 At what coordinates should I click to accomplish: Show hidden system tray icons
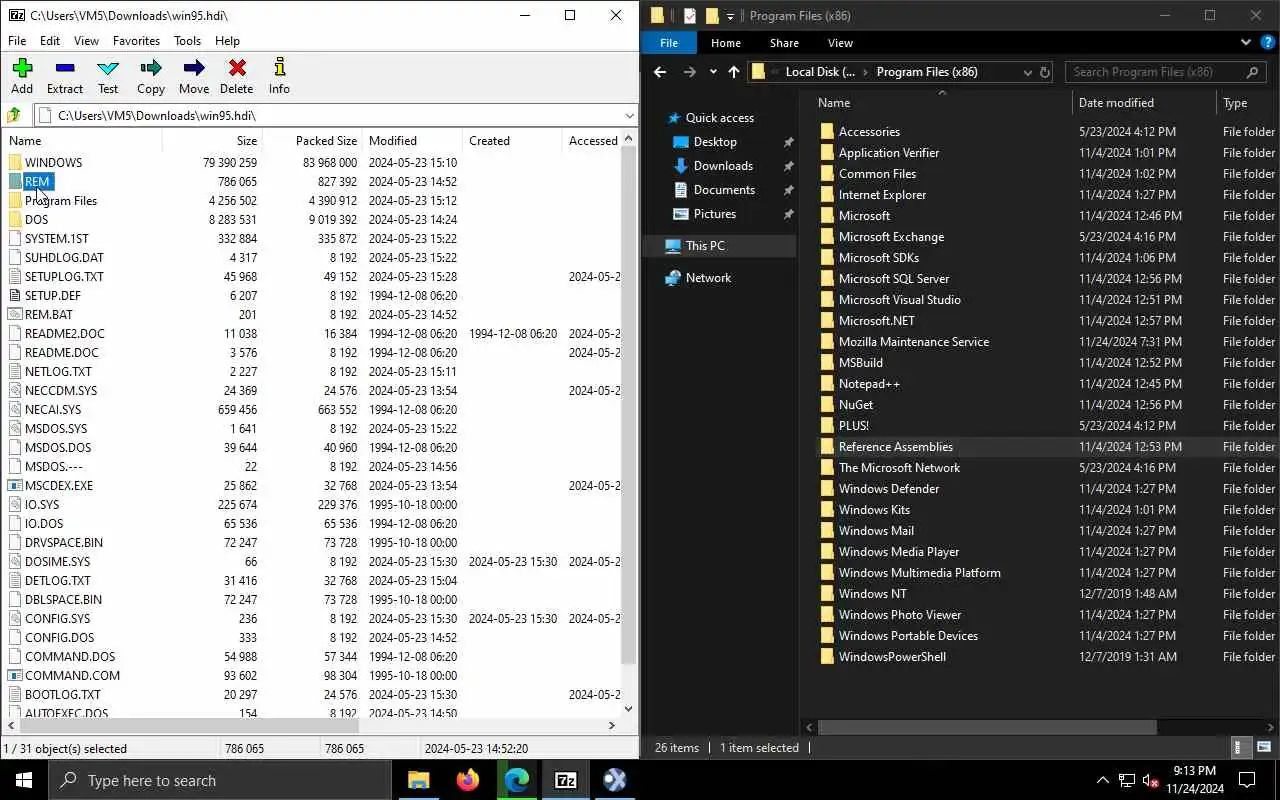tap(1103, 780)
